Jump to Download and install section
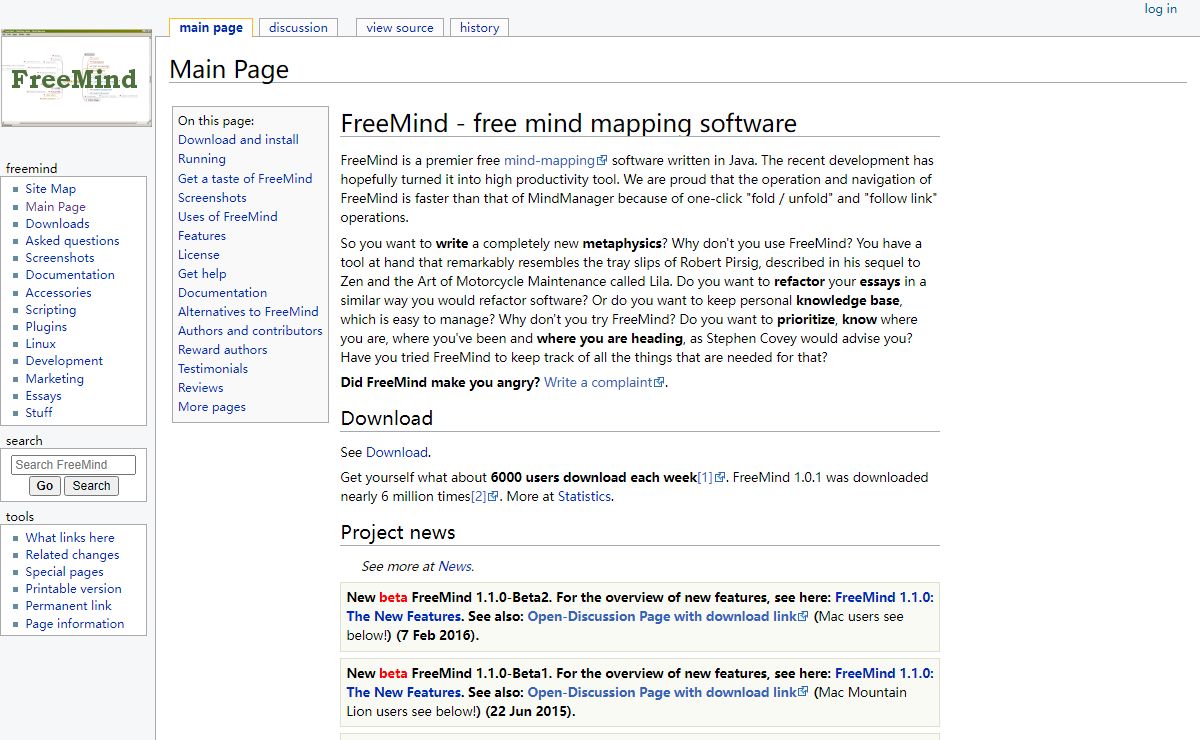The height and width of the screenshot is (740, 1200). pyautogui.click(x=238, y=140)
